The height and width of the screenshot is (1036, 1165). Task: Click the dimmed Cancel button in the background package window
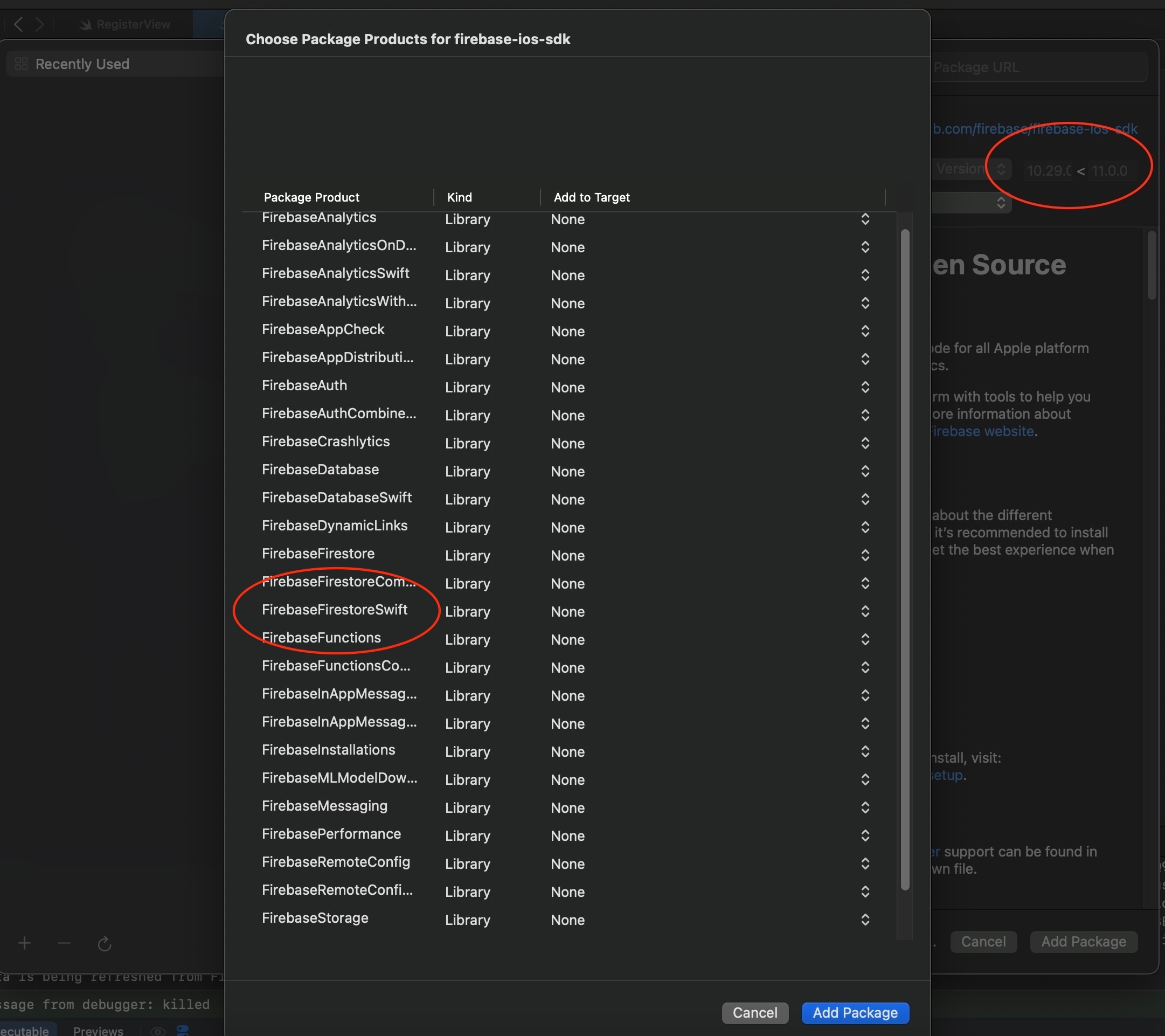pyautogui.click(x=983, y=941)
